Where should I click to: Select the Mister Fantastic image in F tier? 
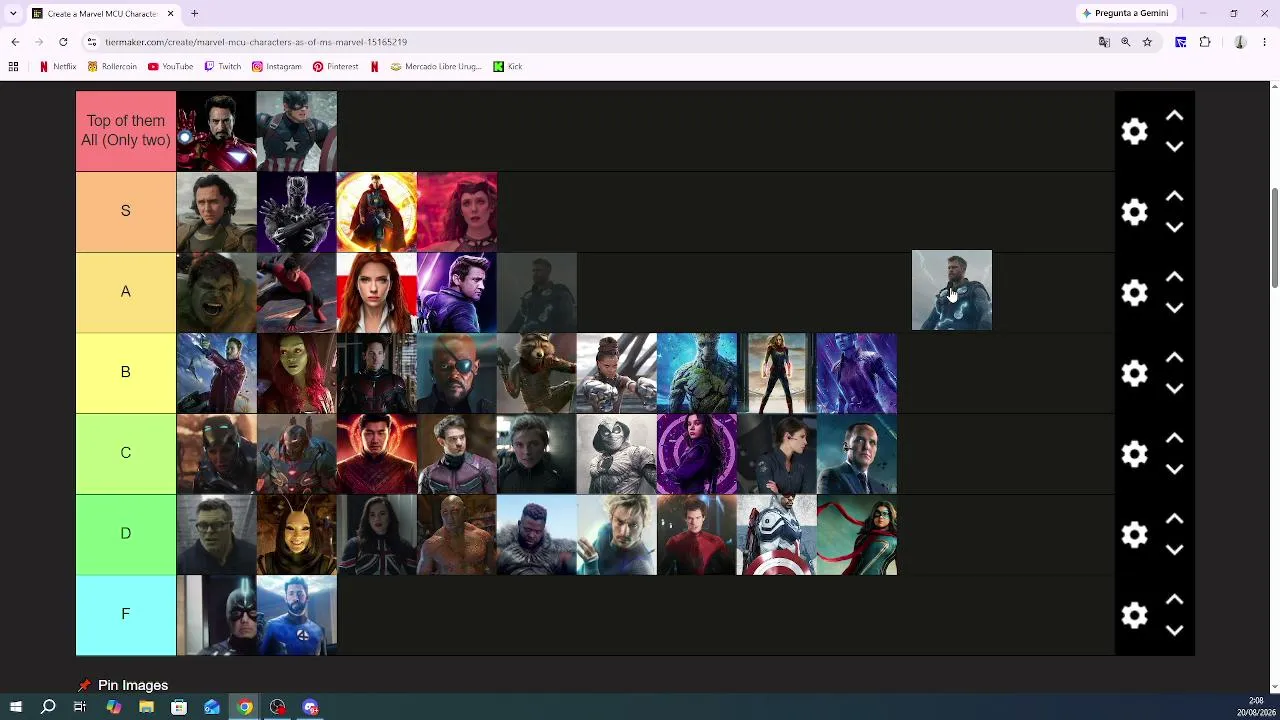tap(297, 615)
